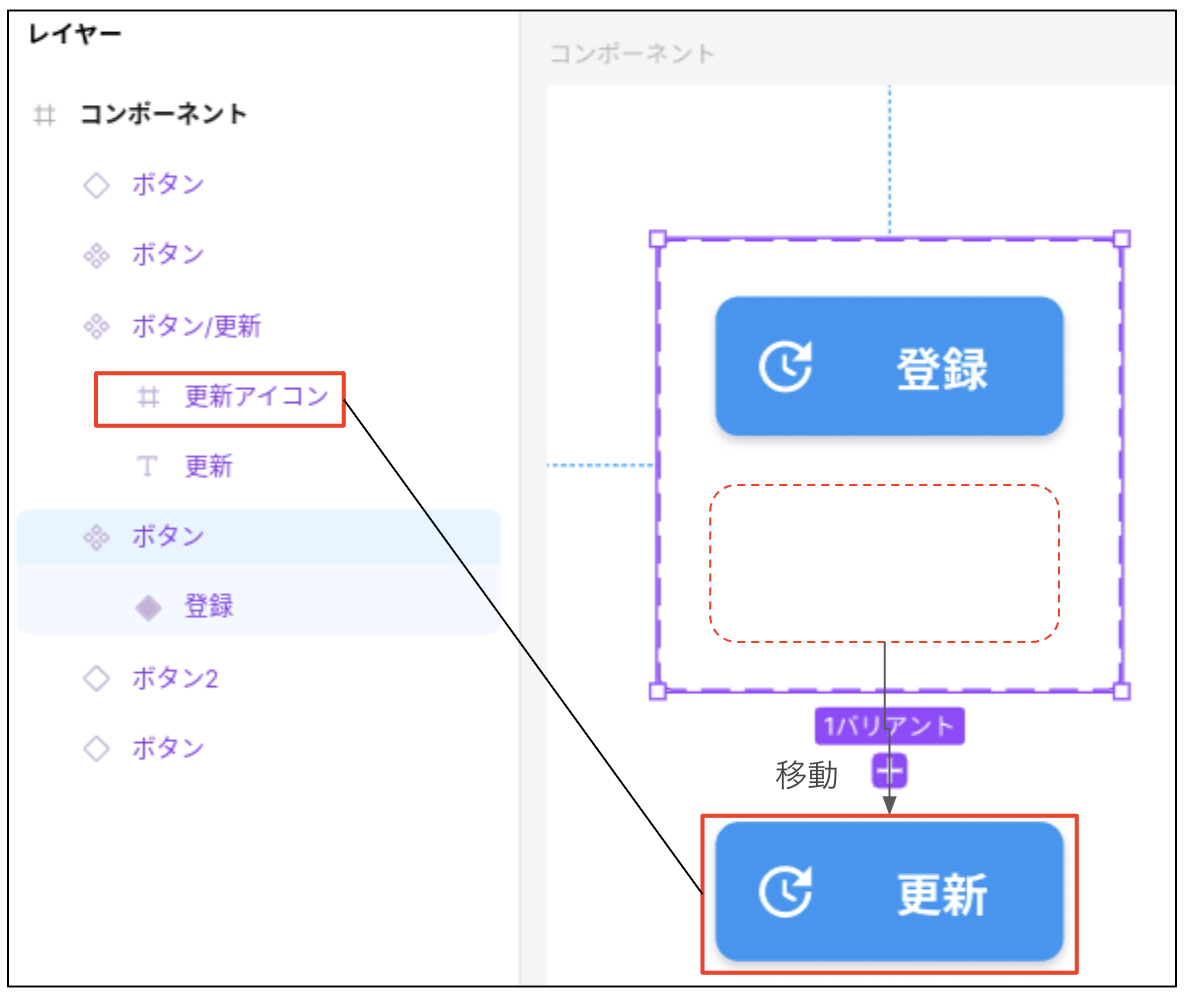Screen dimensions: 1187x997
Task: Select the ボタン2 layer
Action: (176, 678)
